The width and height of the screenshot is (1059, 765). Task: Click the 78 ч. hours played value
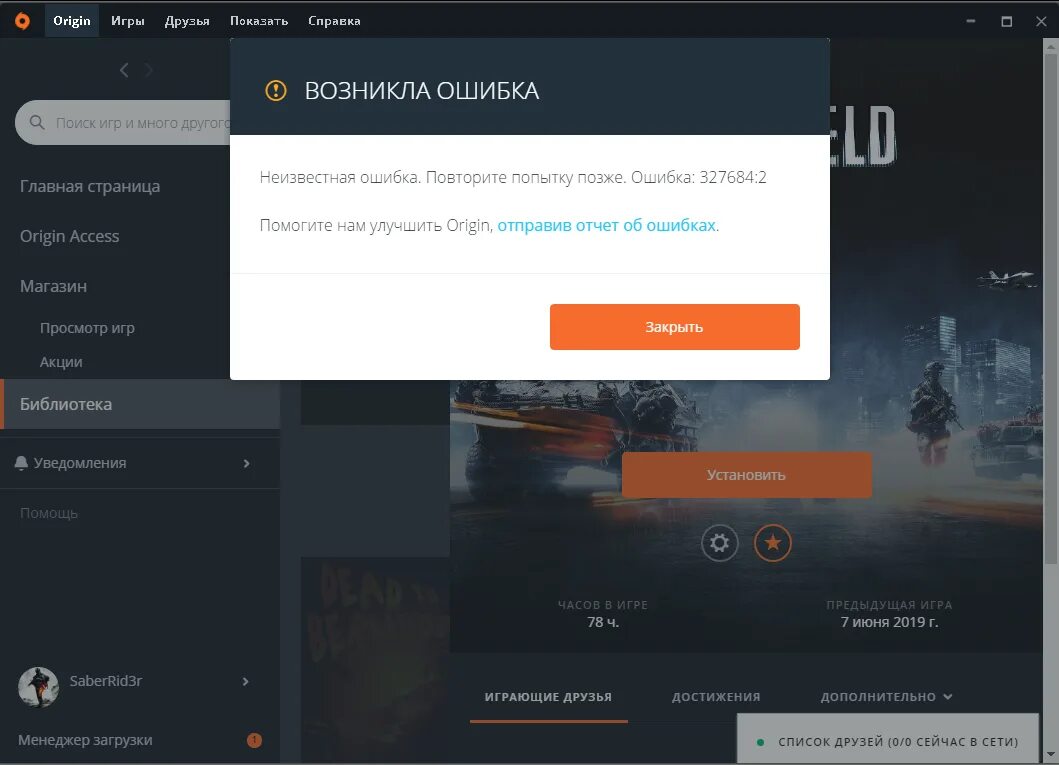[603, 622]
